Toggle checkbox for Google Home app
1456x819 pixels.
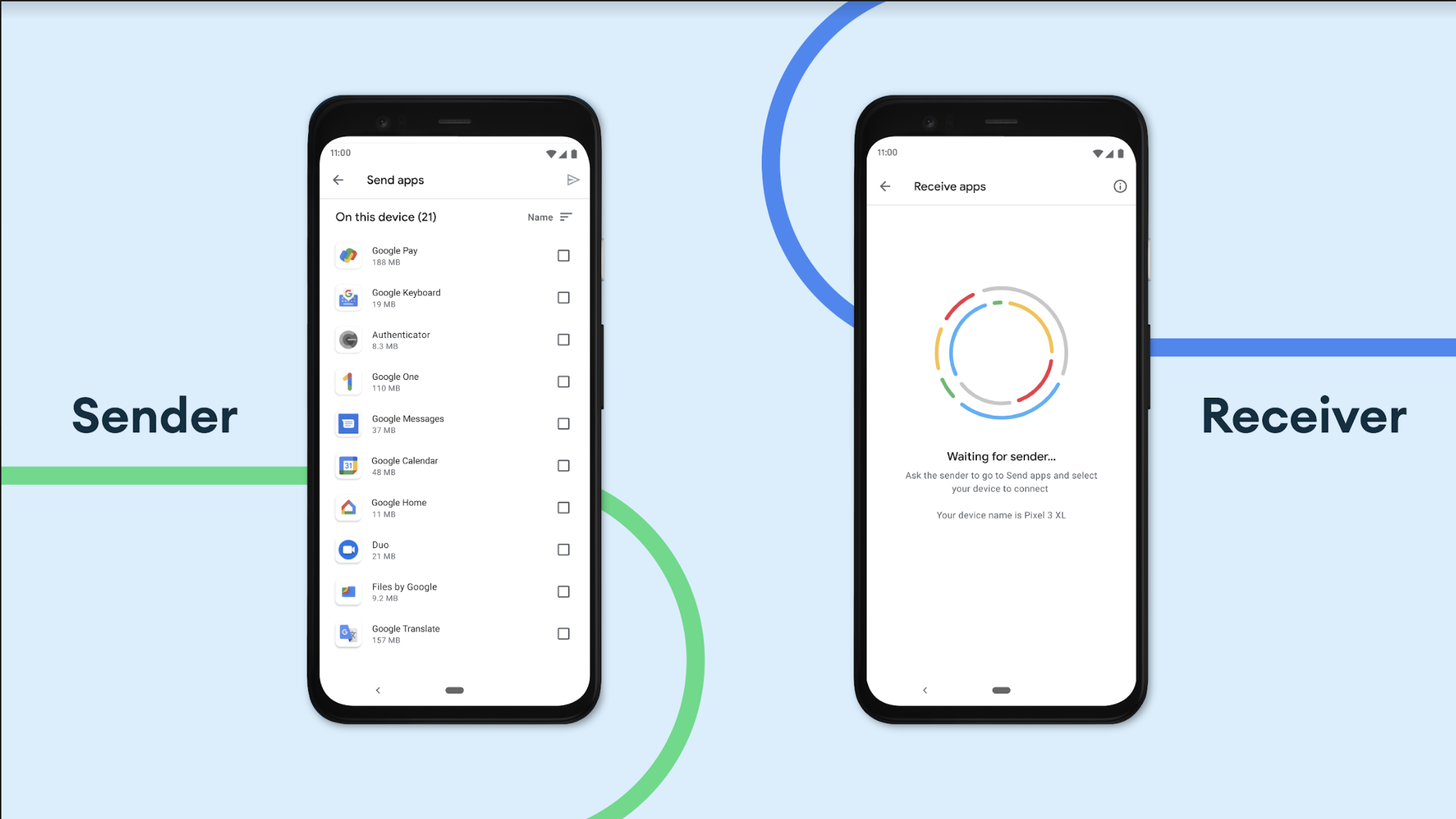pos(562,507)
